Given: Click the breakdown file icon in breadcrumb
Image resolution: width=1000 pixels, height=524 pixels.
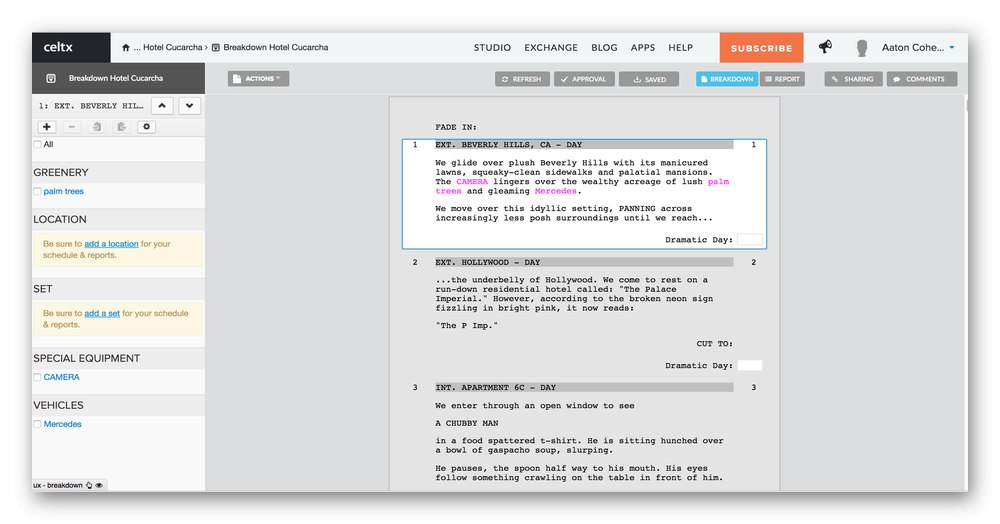Looking at the screenshot, I should click(x=216, y=47).
